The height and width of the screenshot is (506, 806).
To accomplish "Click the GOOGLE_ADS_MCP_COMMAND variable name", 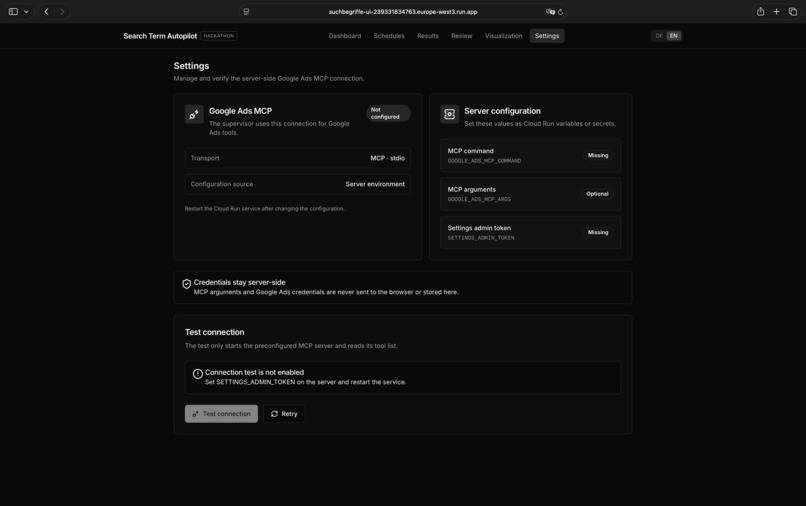I will 484,161.
